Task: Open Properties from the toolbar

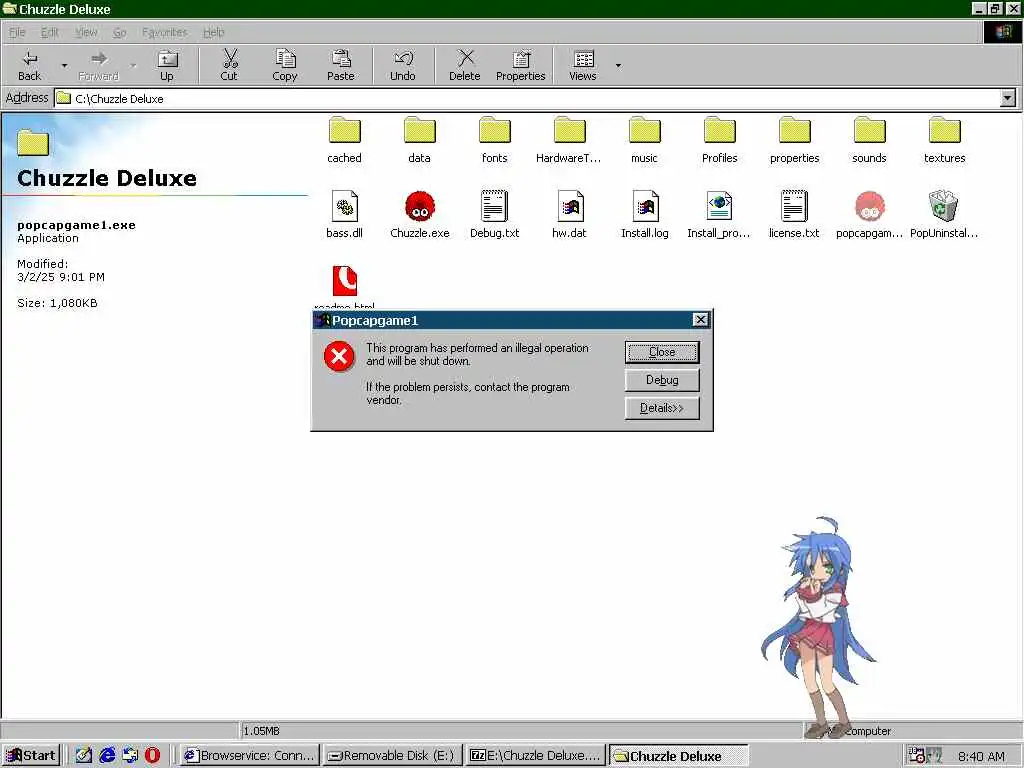Action: [520, 65]
